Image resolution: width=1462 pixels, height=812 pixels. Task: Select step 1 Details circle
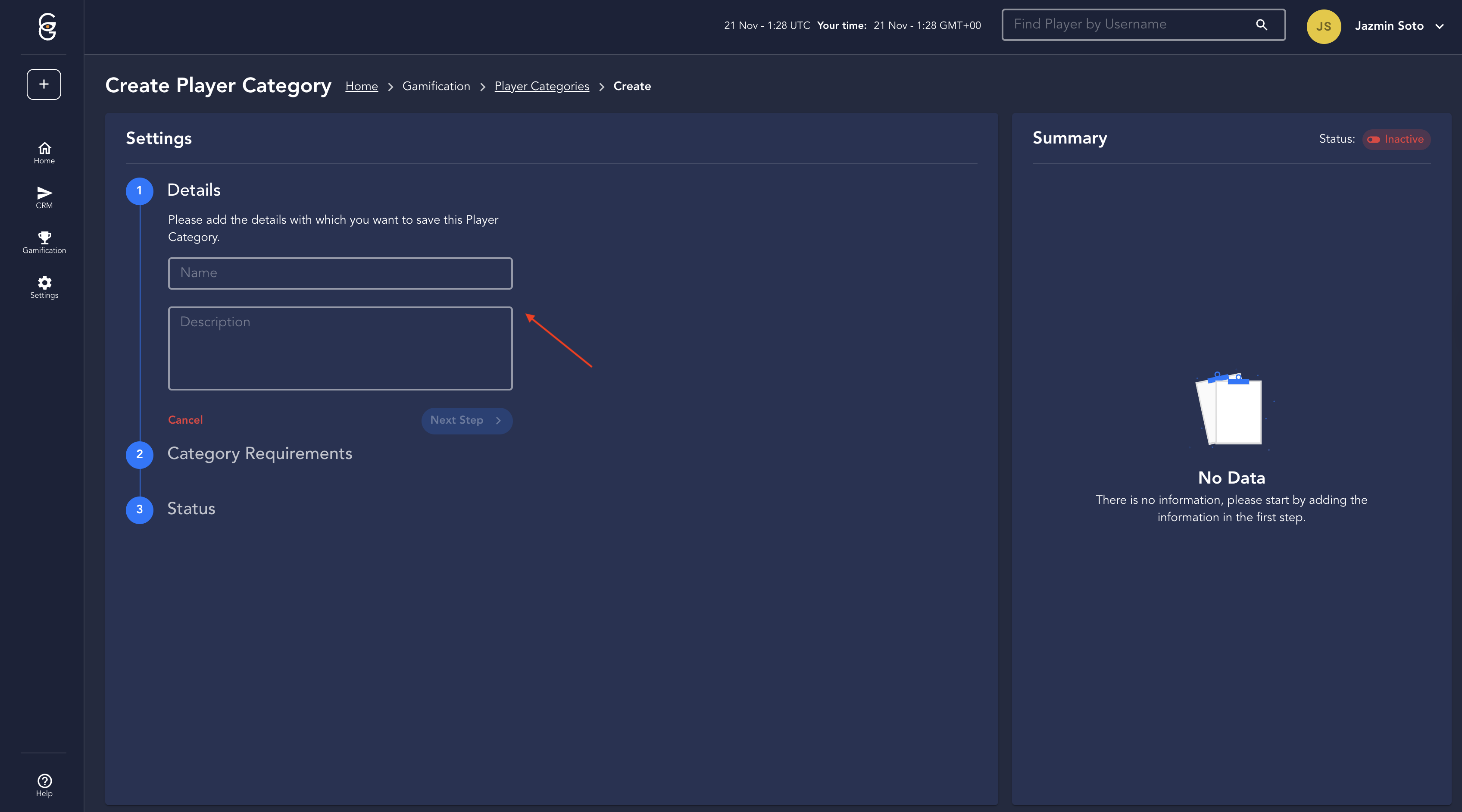tap(140, 191)
